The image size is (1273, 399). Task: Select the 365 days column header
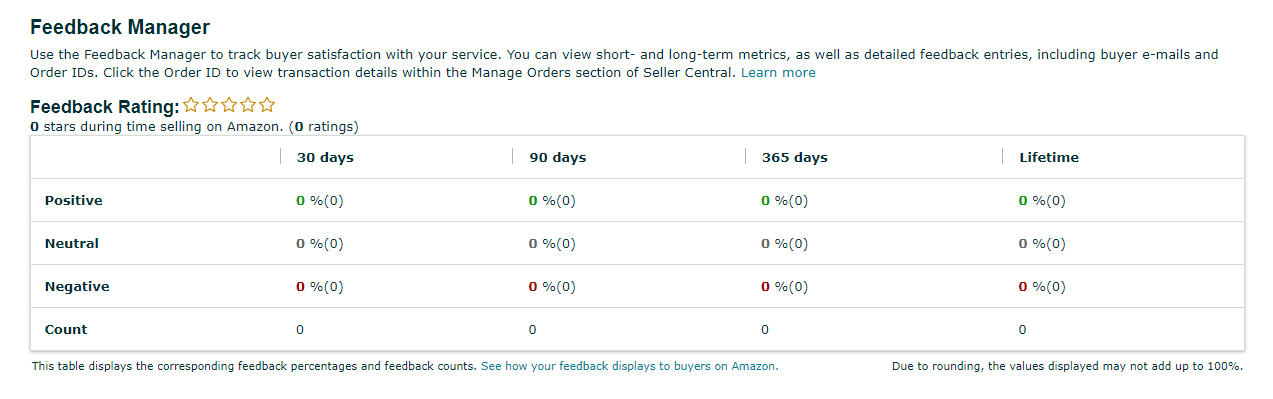(795, 157)
